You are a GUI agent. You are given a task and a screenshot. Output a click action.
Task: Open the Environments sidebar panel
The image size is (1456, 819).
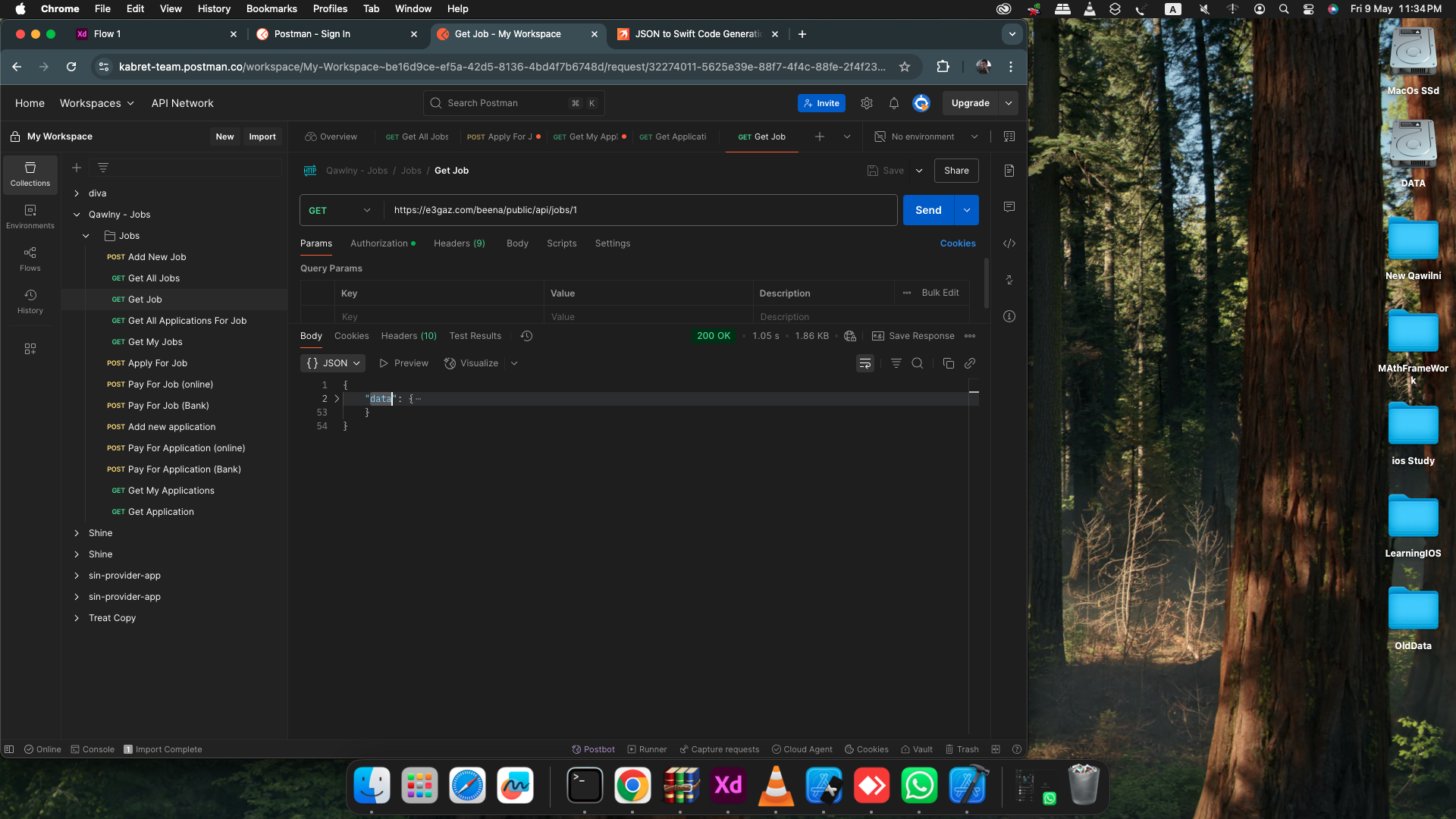point(30,216)
